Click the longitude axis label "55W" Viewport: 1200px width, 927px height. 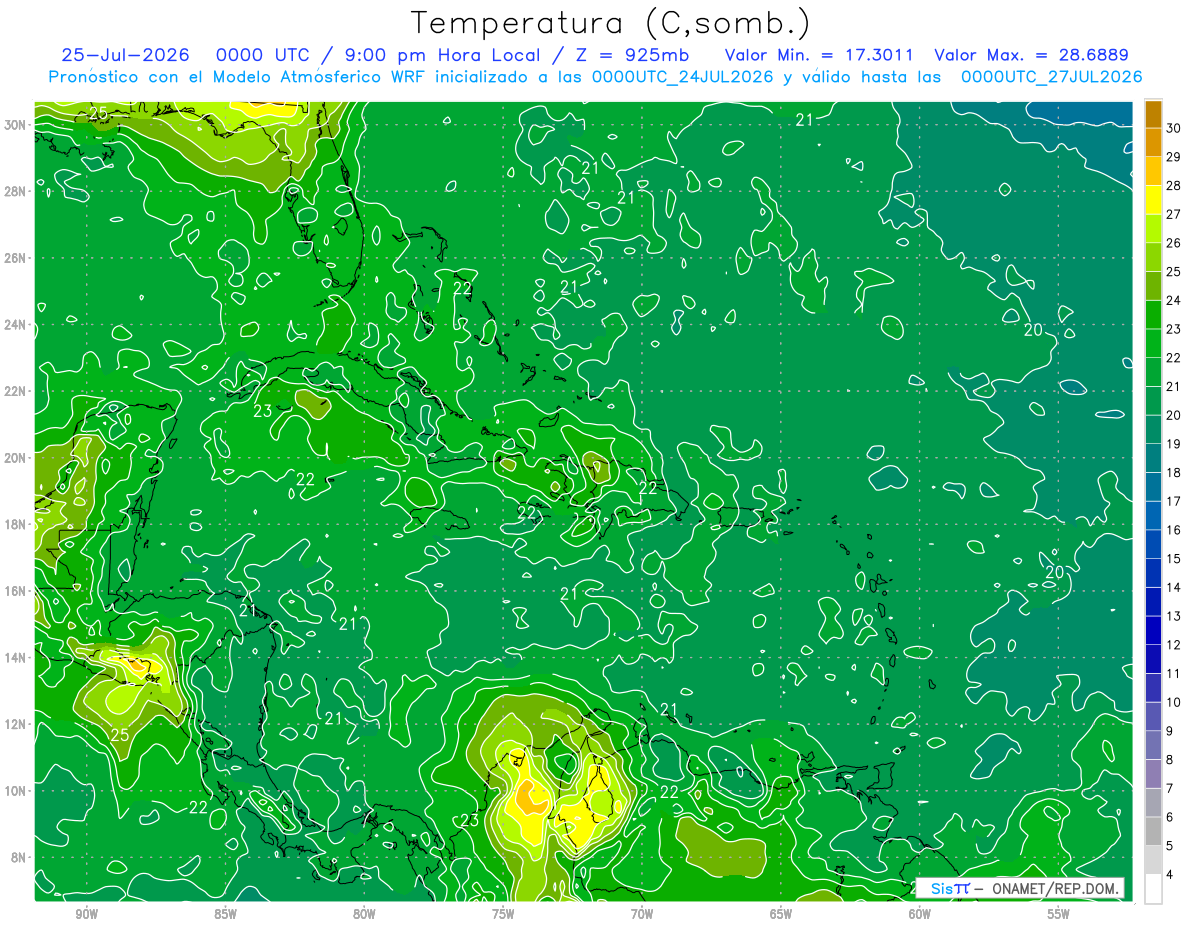pos(1059,914)
